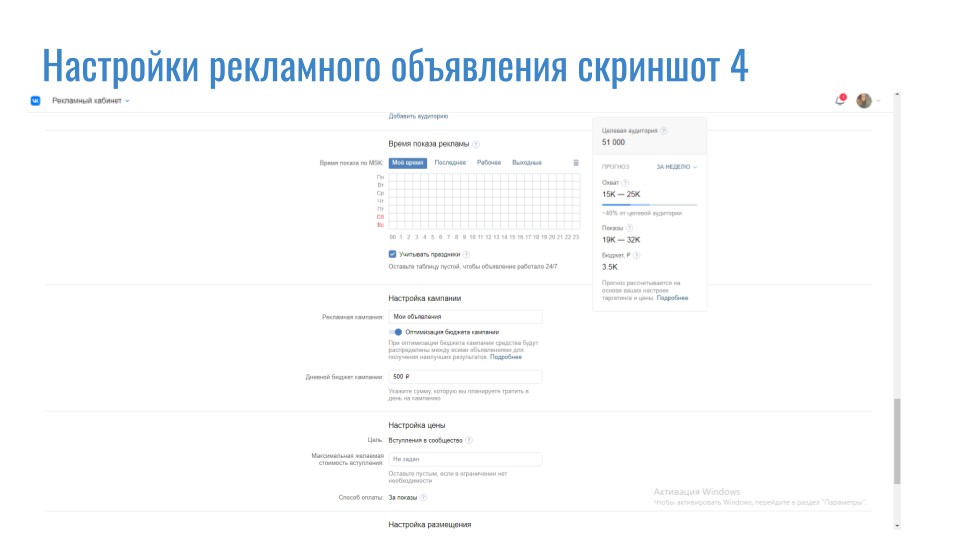
Task: Open the Рекламная кампания selection field
Action: (x=465, y=317)
